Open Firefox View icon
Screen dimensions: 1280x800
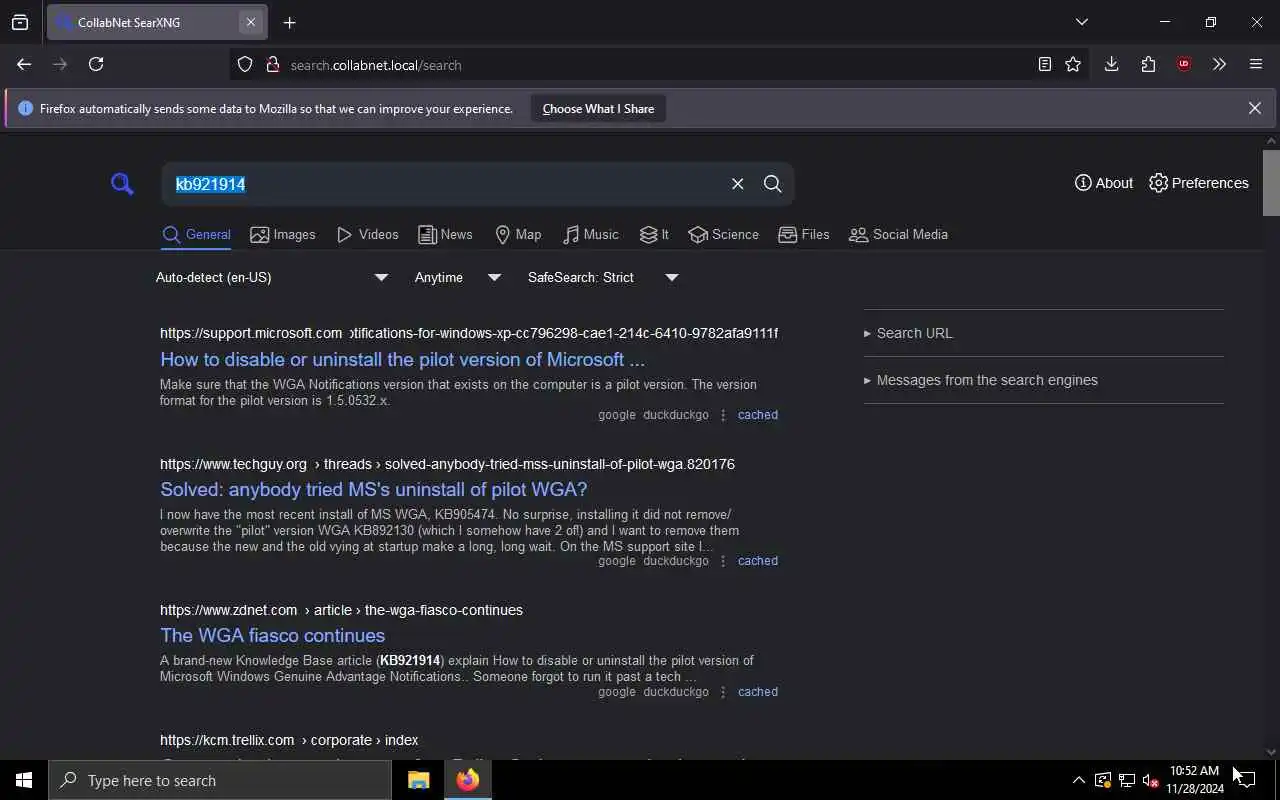point(20,22)
